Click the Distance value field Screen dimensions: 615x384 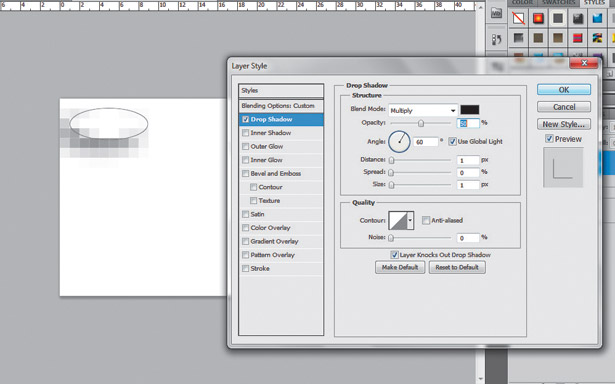(x=468, y=160)
